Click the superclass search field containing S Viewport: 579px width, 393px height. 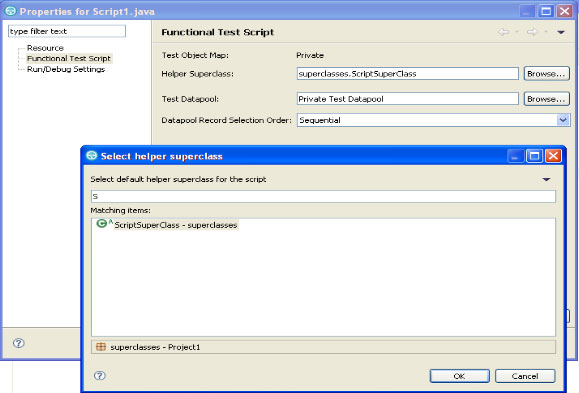point(323,196)
